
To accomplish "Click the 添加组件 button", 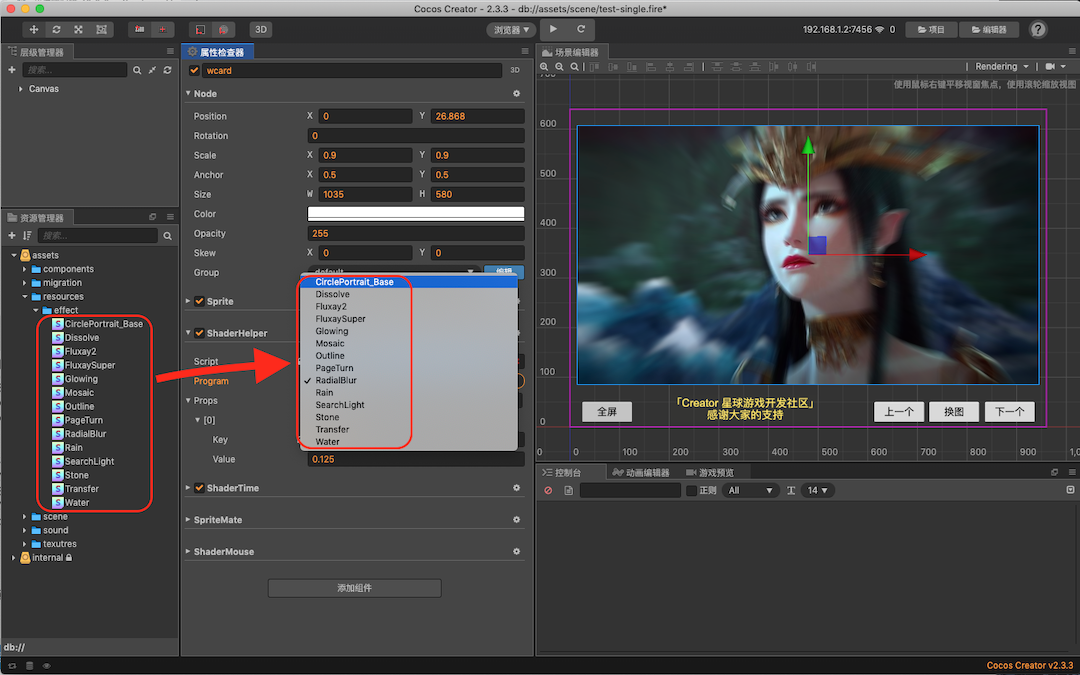I will point(354,588).
